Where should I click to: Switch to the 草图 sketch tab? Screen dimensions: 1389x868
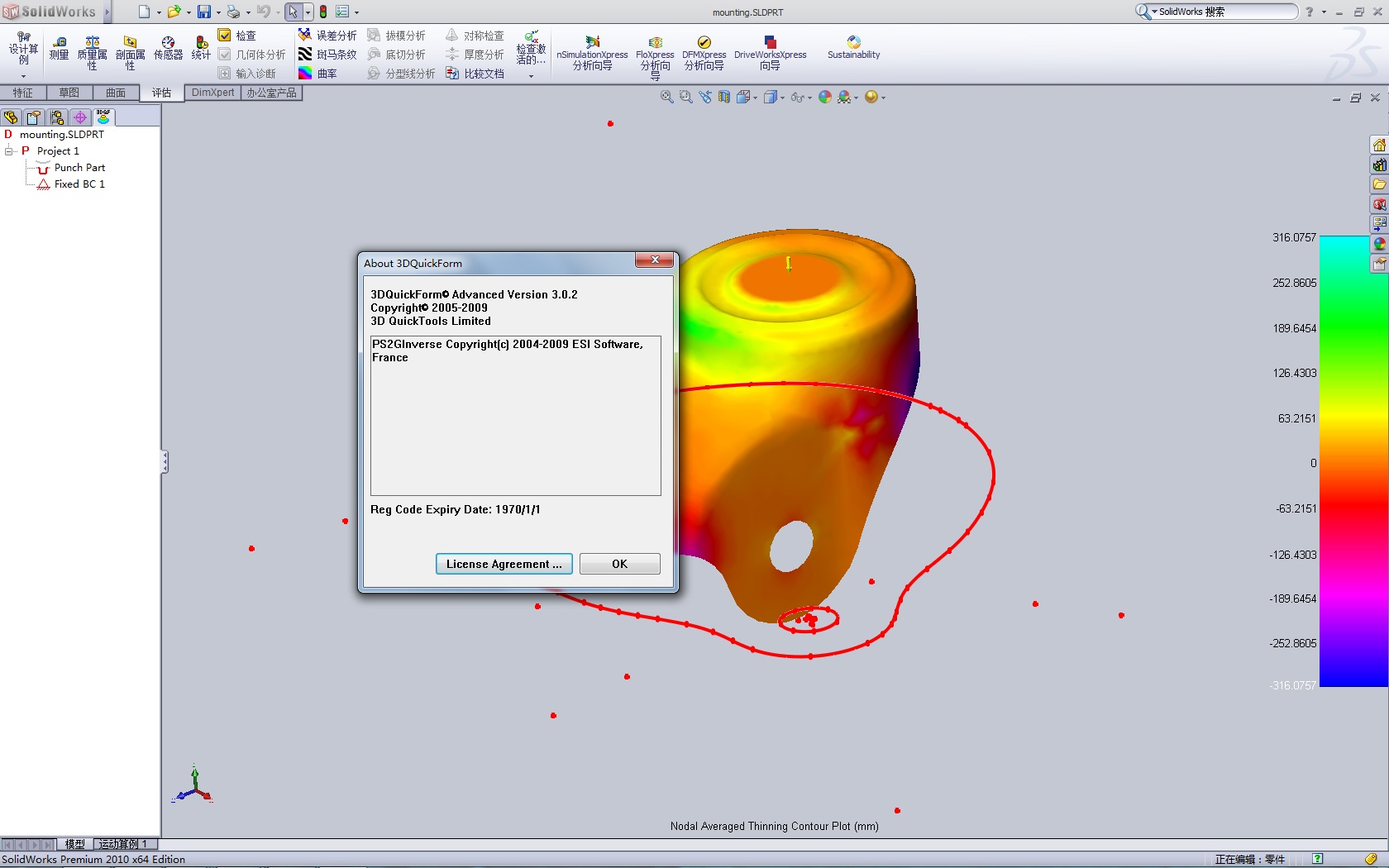(x=69, y=93)
